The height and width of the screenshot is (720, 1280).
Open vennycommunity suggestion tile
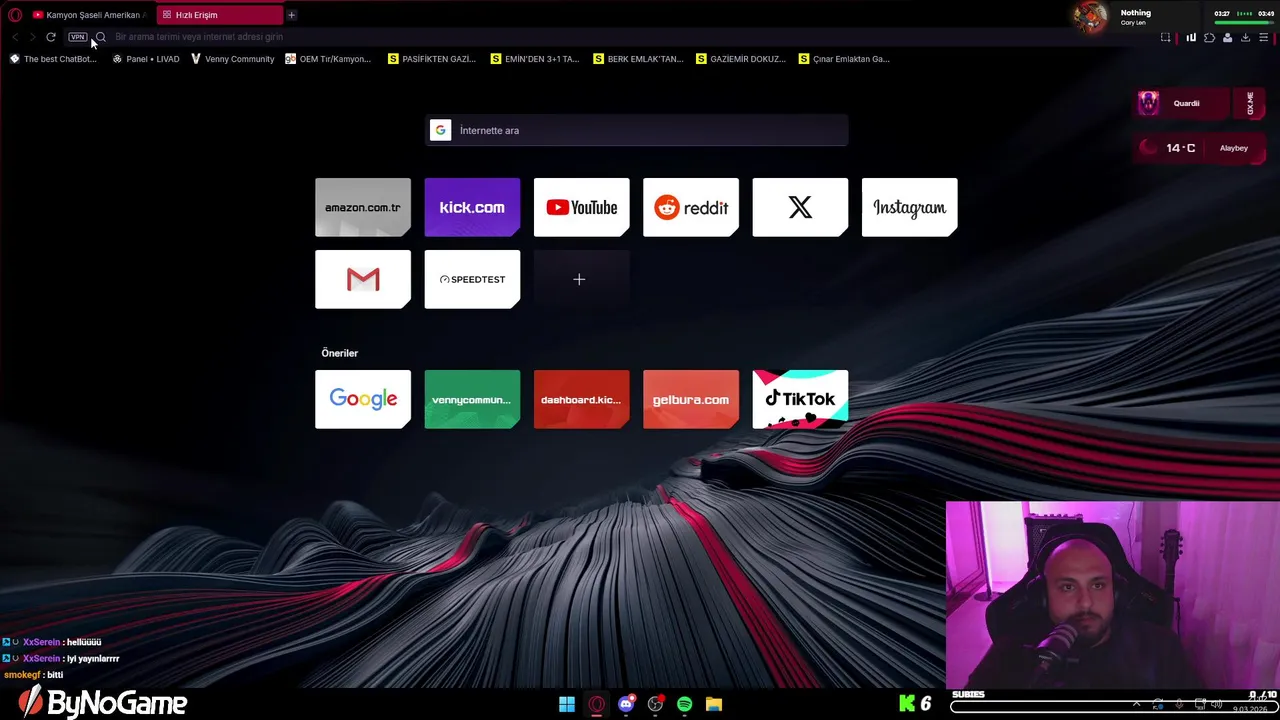tap(472, 399)
